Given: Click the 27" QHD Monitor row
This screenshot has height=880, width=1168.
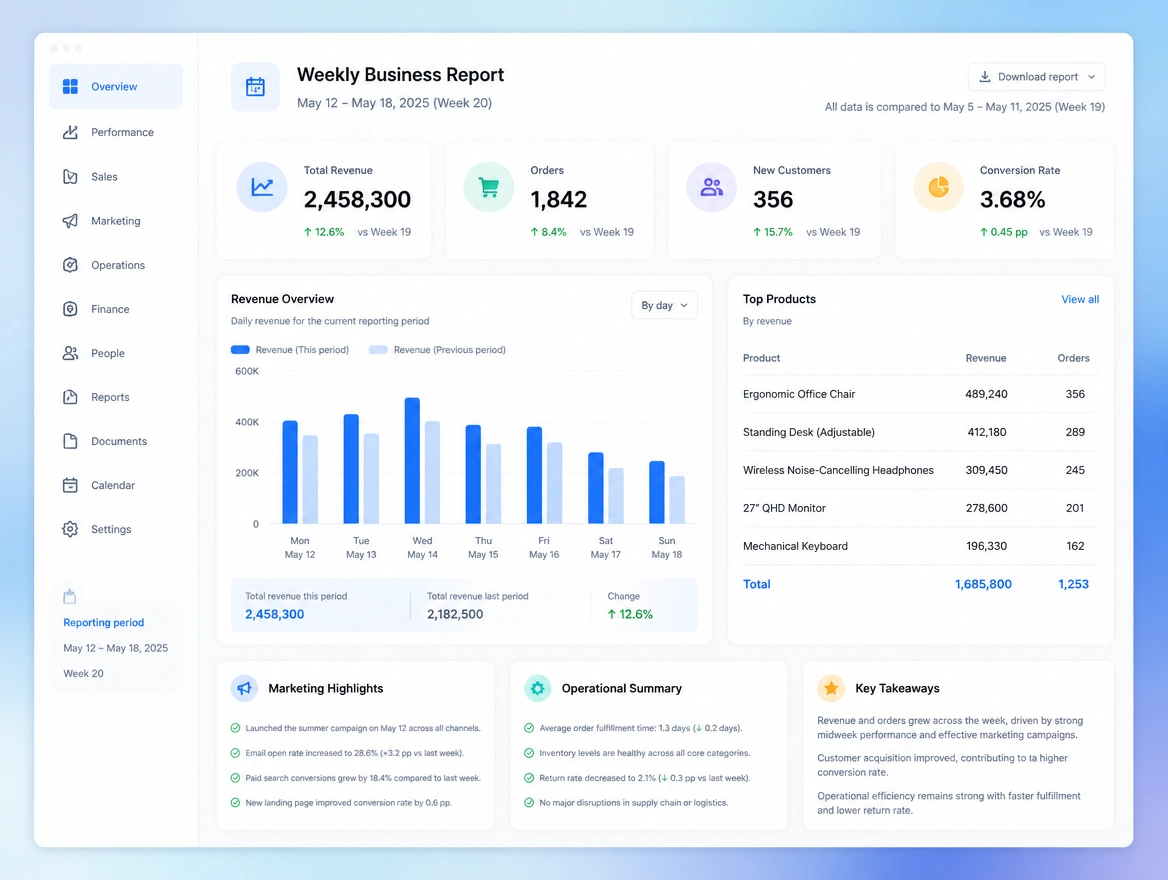Looking at the screenshot, I should tap(921, 508).
